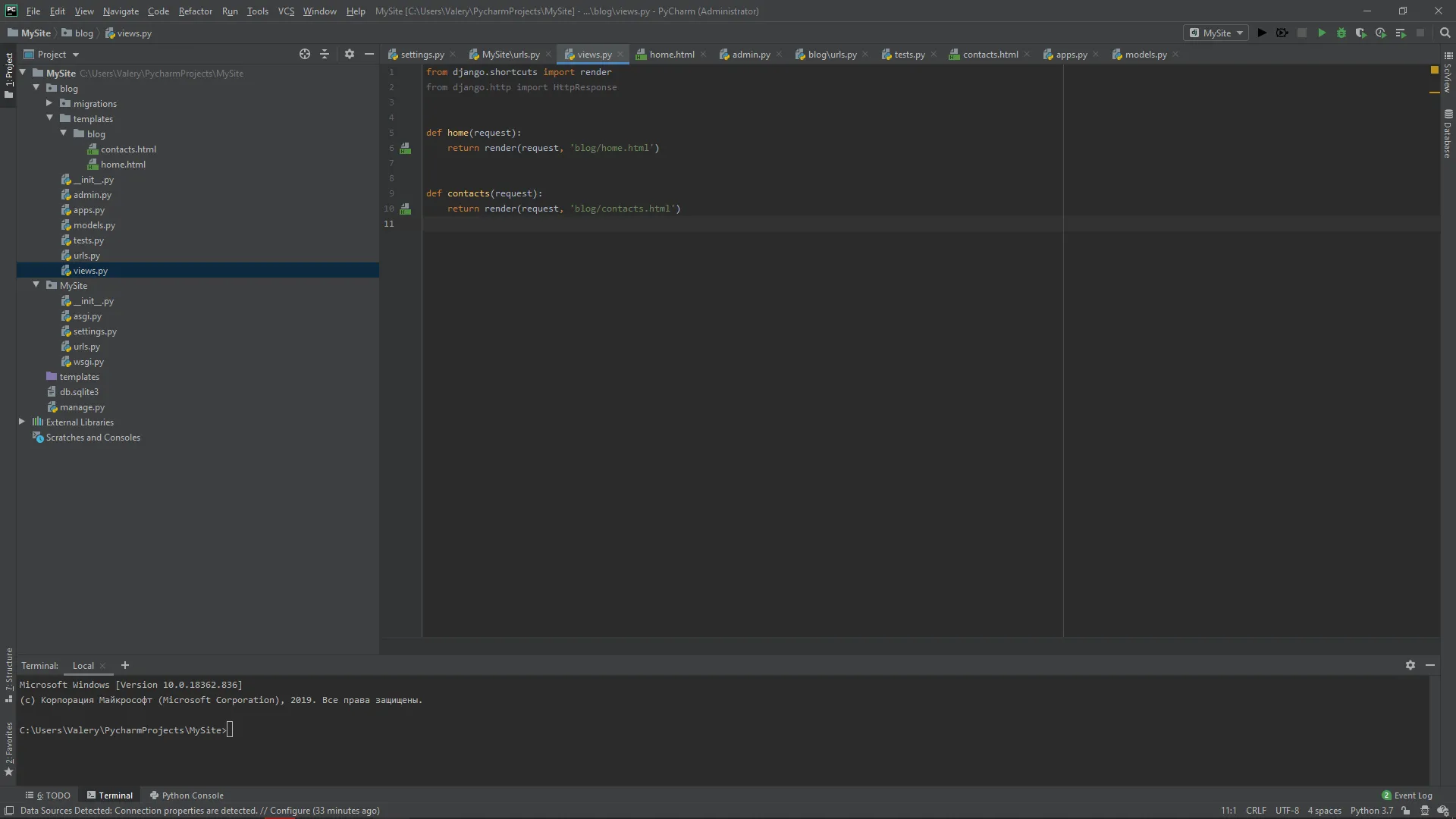The width and height of the screenshot is (1456, 819).
Task: Open the Refactor menu
Action: (x=195, y=11)
